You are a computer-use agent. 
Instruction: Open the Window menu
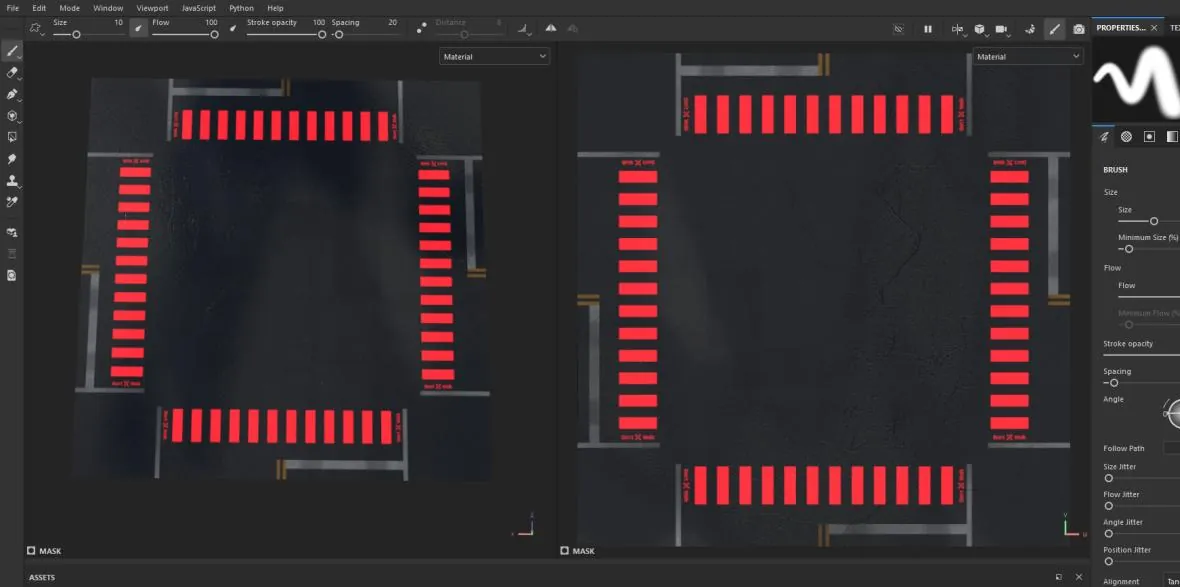[108, 8]
